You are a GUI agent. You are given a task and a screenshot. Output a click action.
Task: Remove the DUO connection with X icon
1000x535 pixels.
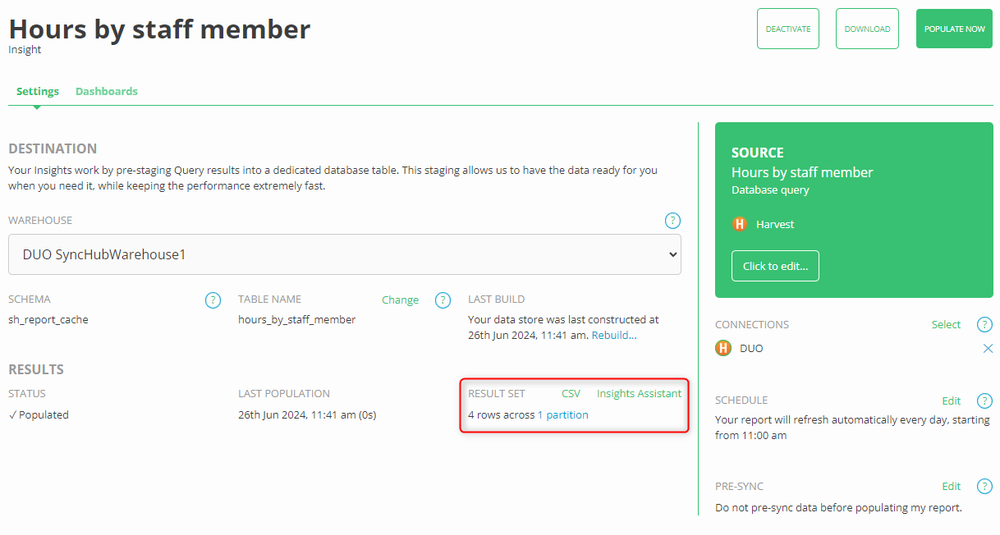[x=988, y=349]
